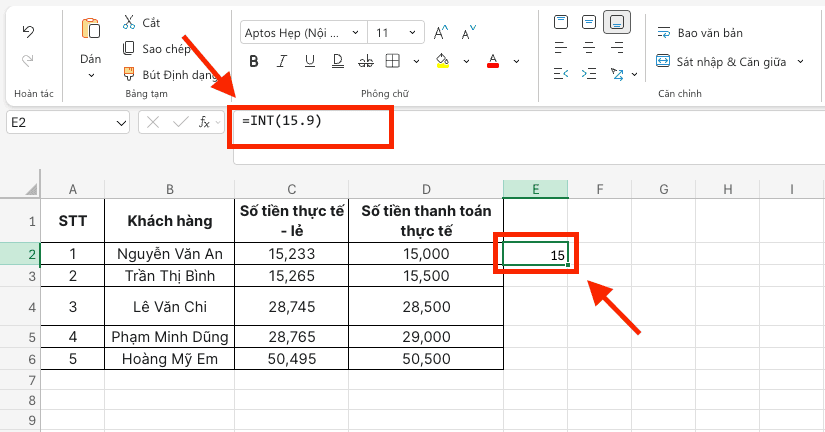
Task: Toggle bold formatting (B)
Action: point(254,62)
